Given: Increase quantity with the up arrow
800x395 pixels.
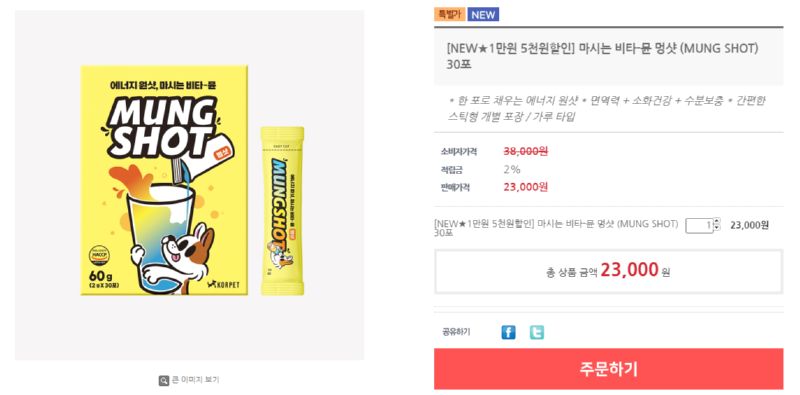Looking at the screenshot, I should pyautogui.click(x=717, y=222).
